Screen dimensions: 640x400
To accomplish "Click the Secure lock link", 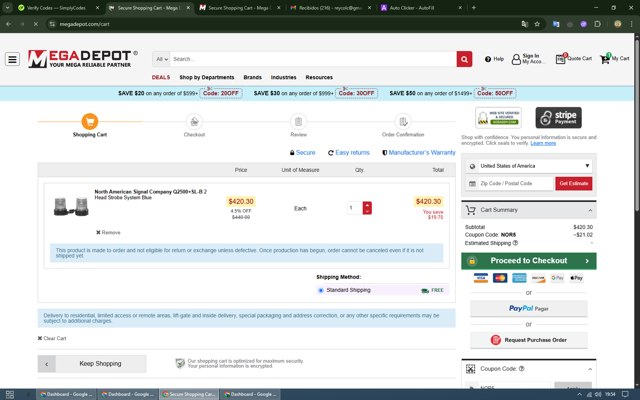I will tap(302, 153).
